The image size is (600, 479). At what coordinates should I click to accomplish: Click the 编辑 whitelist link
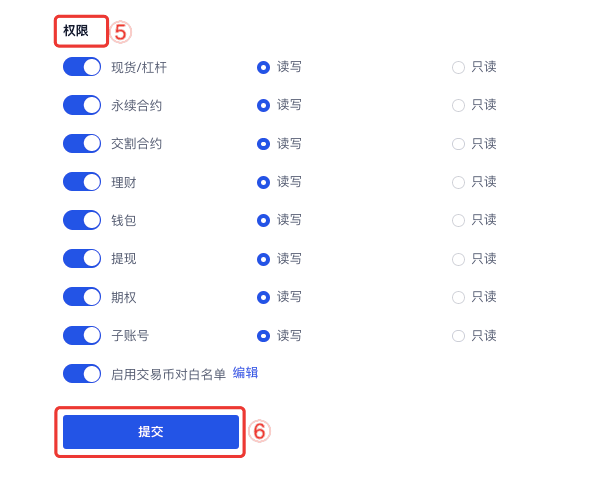pos(245,373)
